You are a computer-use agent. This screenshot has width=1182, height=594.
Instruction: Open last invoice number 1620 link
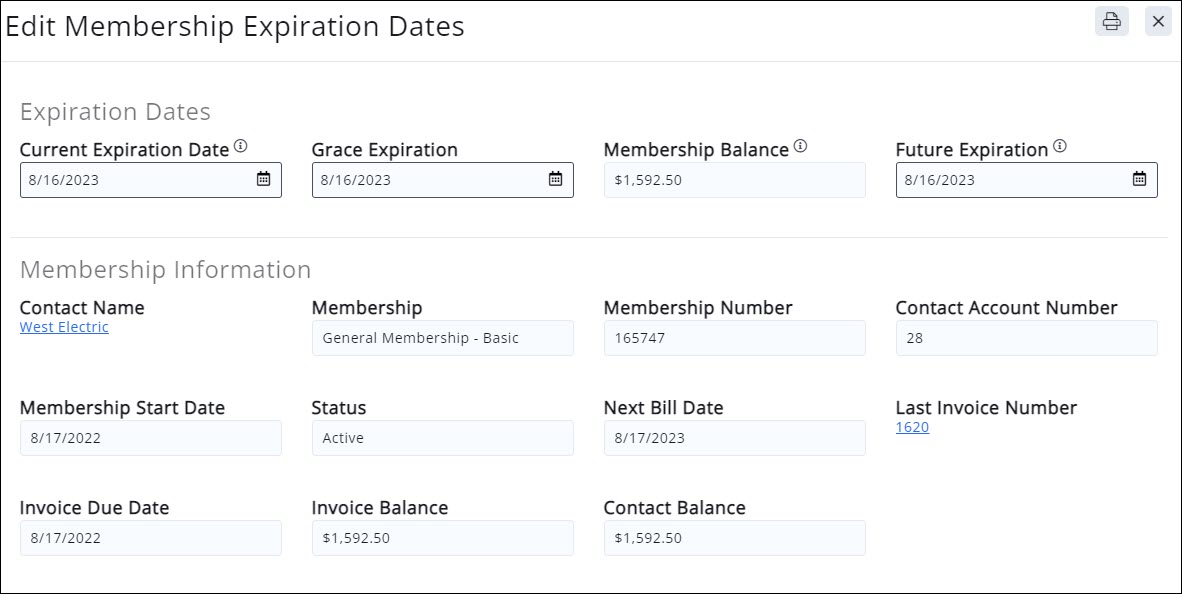coord(912,427)
